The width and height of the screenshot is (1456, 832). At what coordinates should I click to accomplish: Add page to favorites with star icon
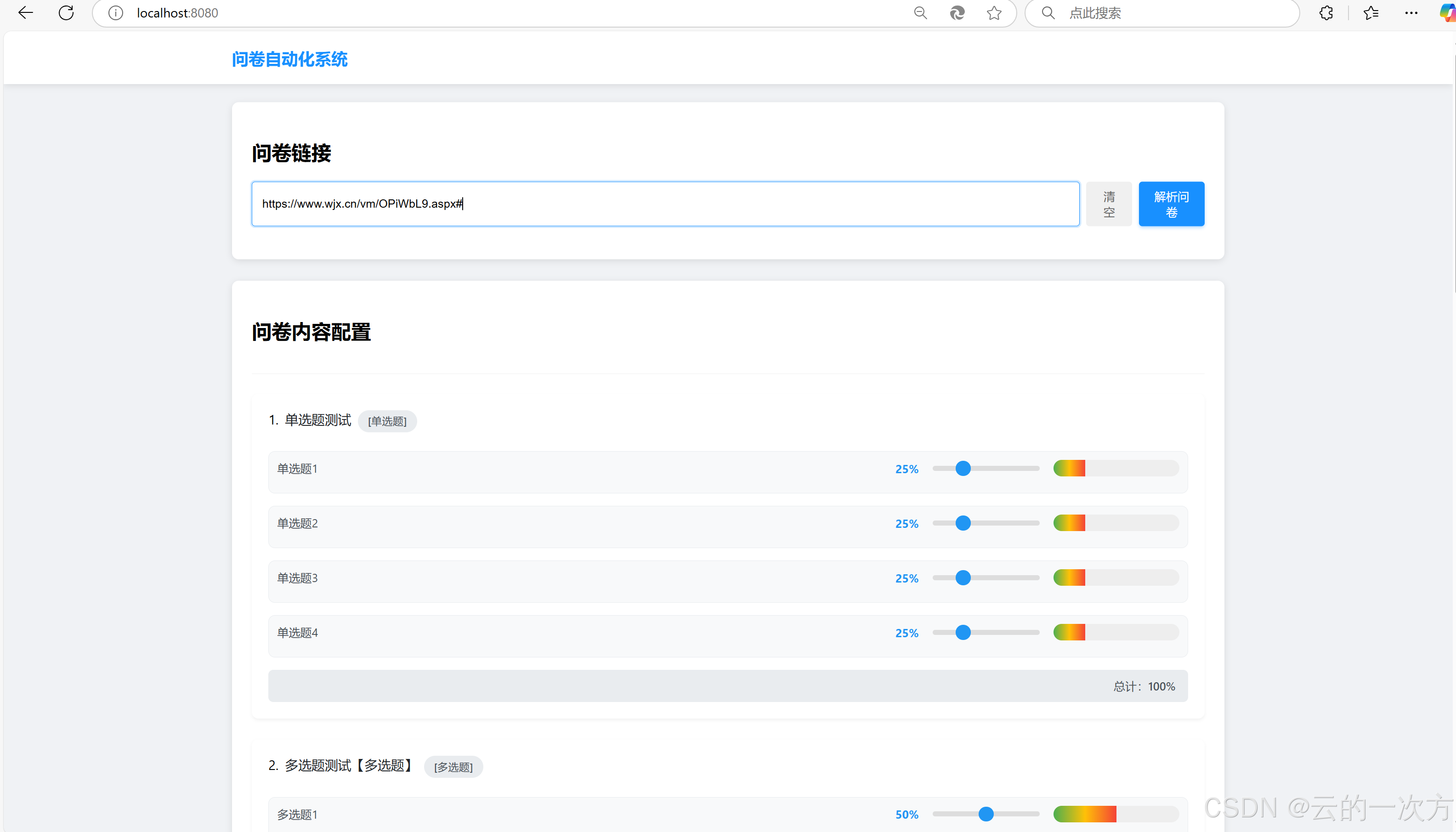994,12
